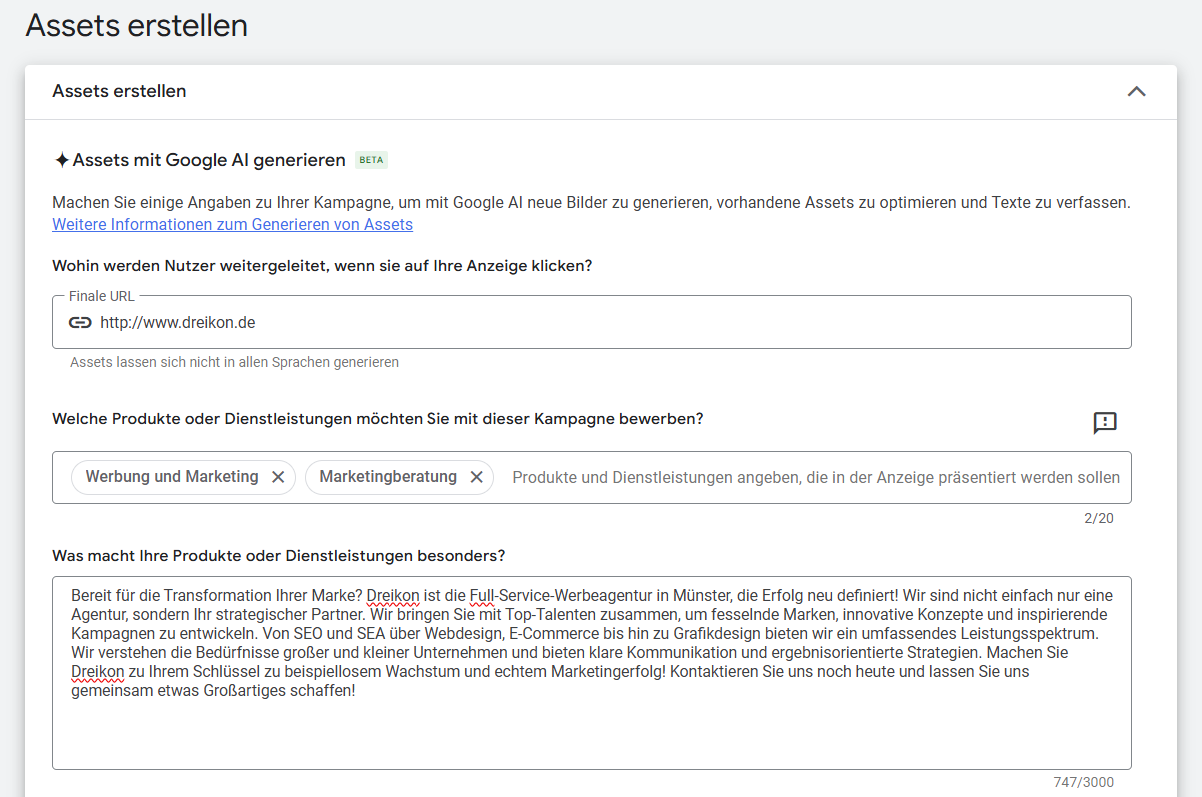The image size is (1202, 797).
Task: Click the 'Assets mit Google AI generieren' heading
Action: (x=209, y=160)
